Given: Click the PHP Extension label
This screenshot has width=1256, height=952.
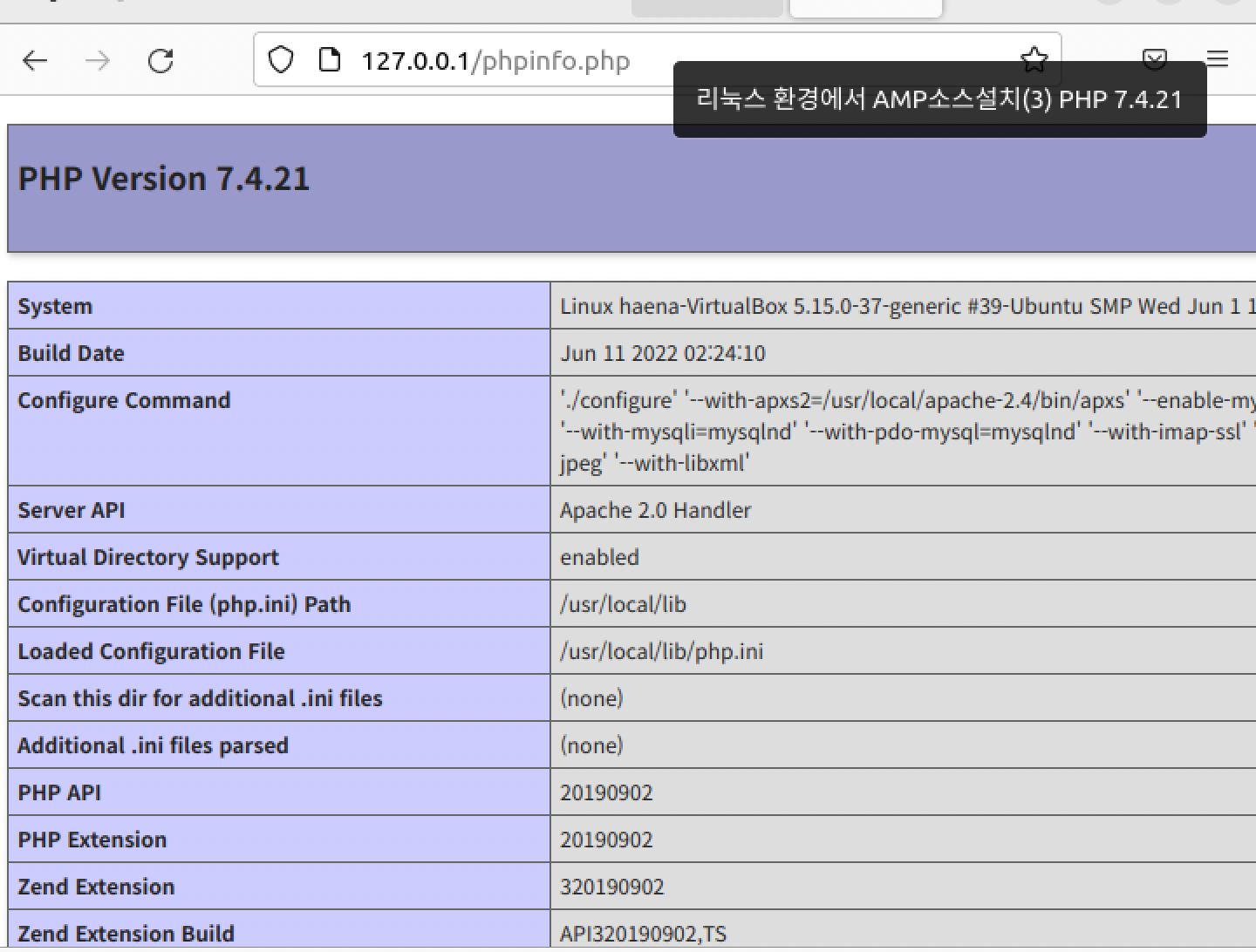Looking at the screenshot, I should coord(92,840).
